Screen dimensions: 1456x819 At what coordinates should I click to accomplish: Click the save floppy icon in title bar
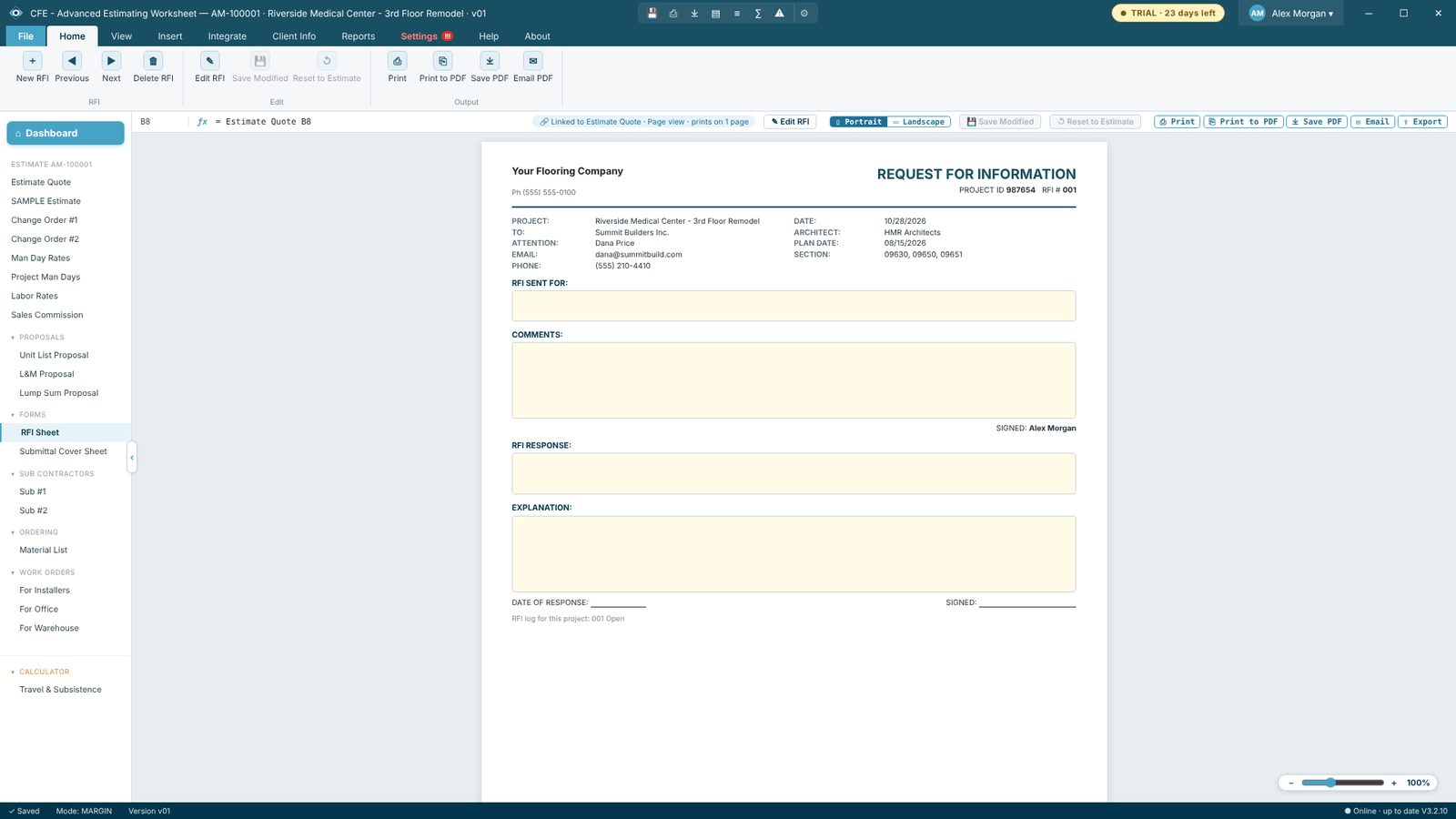[x=652, y=14]
